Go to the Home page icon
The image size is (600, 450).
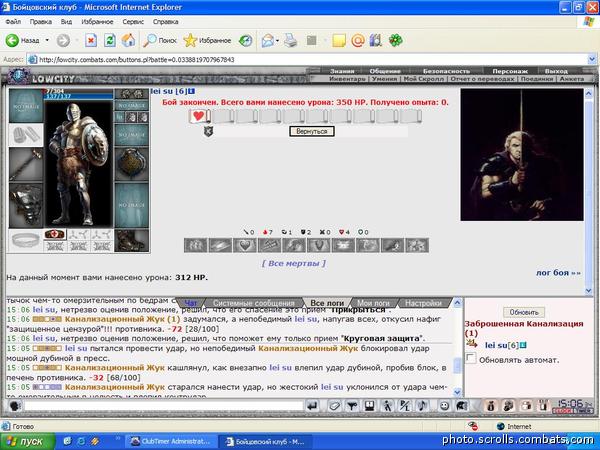pyautogui.click(x=128, y=40)
